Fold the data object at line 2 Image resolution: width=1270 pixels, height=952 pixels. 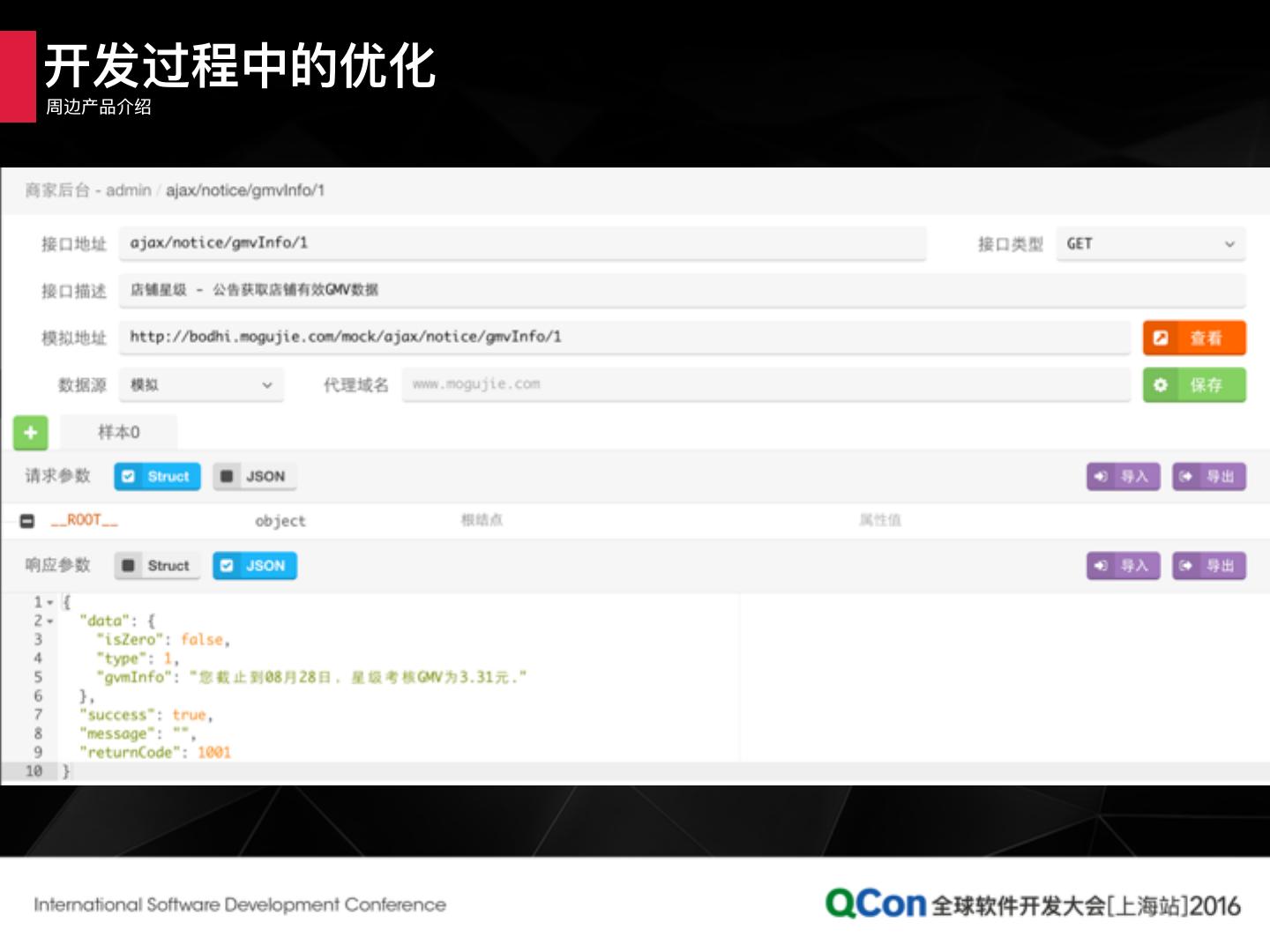coord(50,621)
